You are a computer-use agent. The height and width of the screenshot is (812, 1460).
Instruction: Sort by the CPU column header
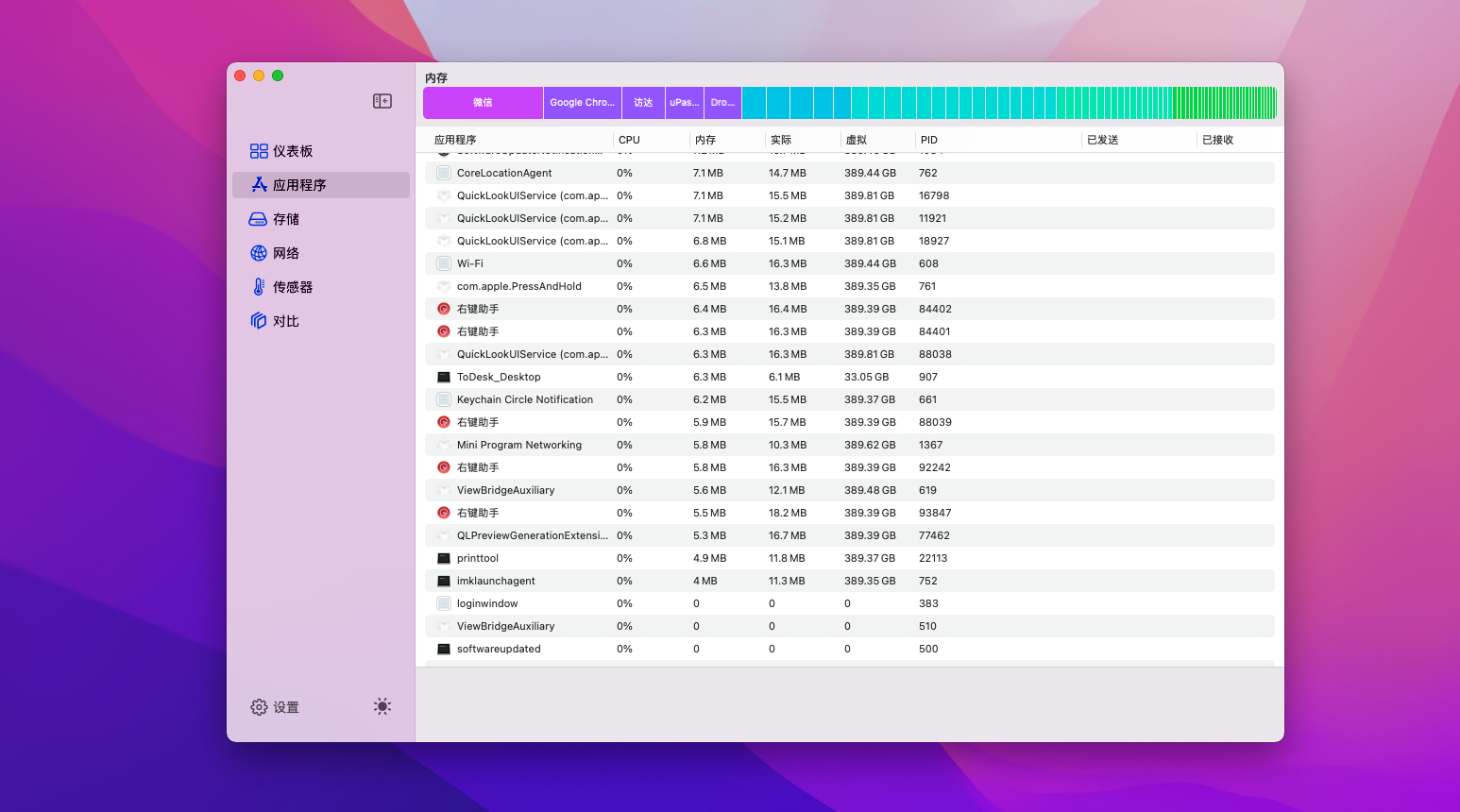point(629,140)
